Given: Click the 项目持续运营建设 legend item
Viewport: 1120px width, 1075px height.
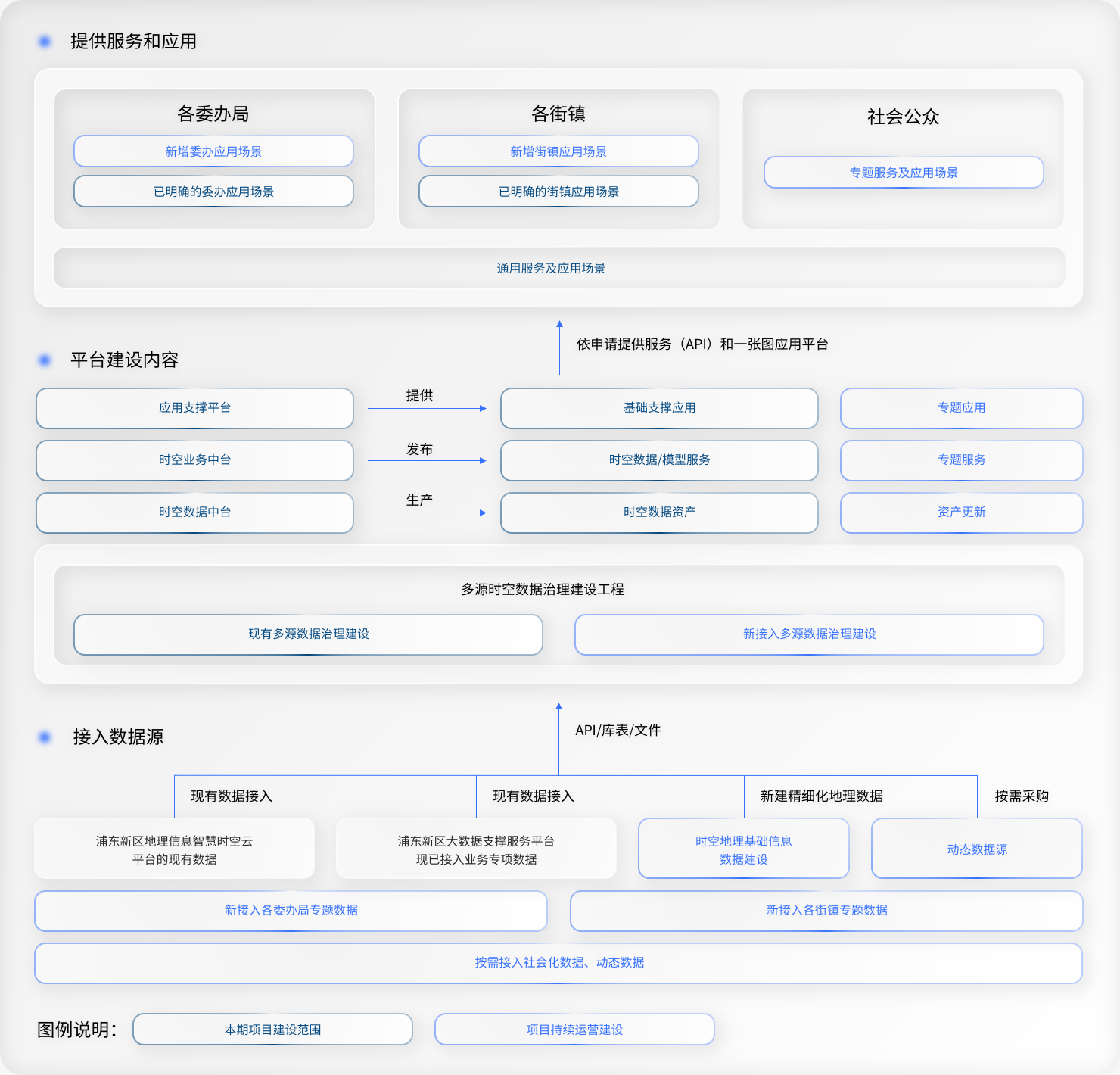Looking at the screenshot, I should [x=574, y=1030].
